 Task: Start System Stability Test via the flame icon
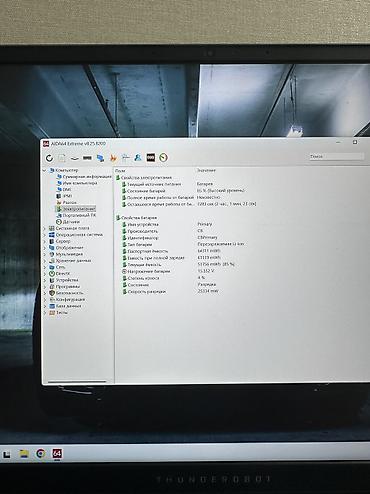pyautogui.click(x=113, y=158)
